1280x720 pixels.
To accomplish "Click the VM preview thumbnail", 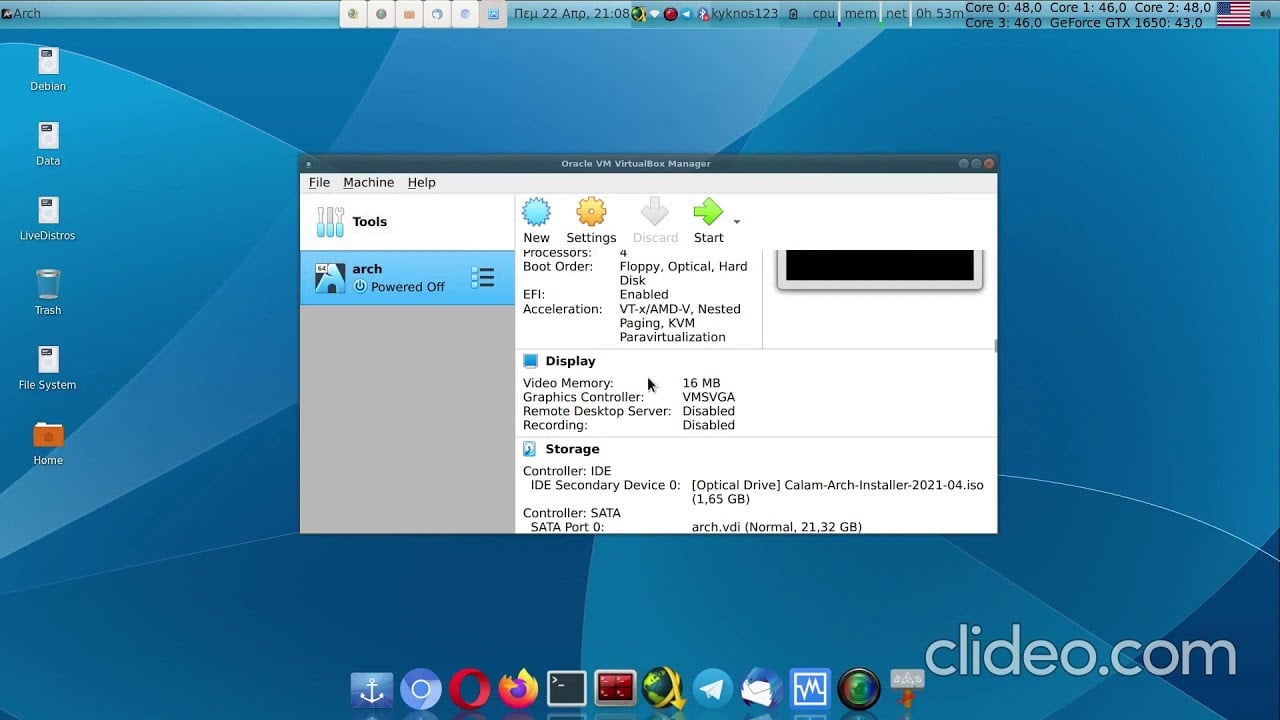I will [880, 267].
